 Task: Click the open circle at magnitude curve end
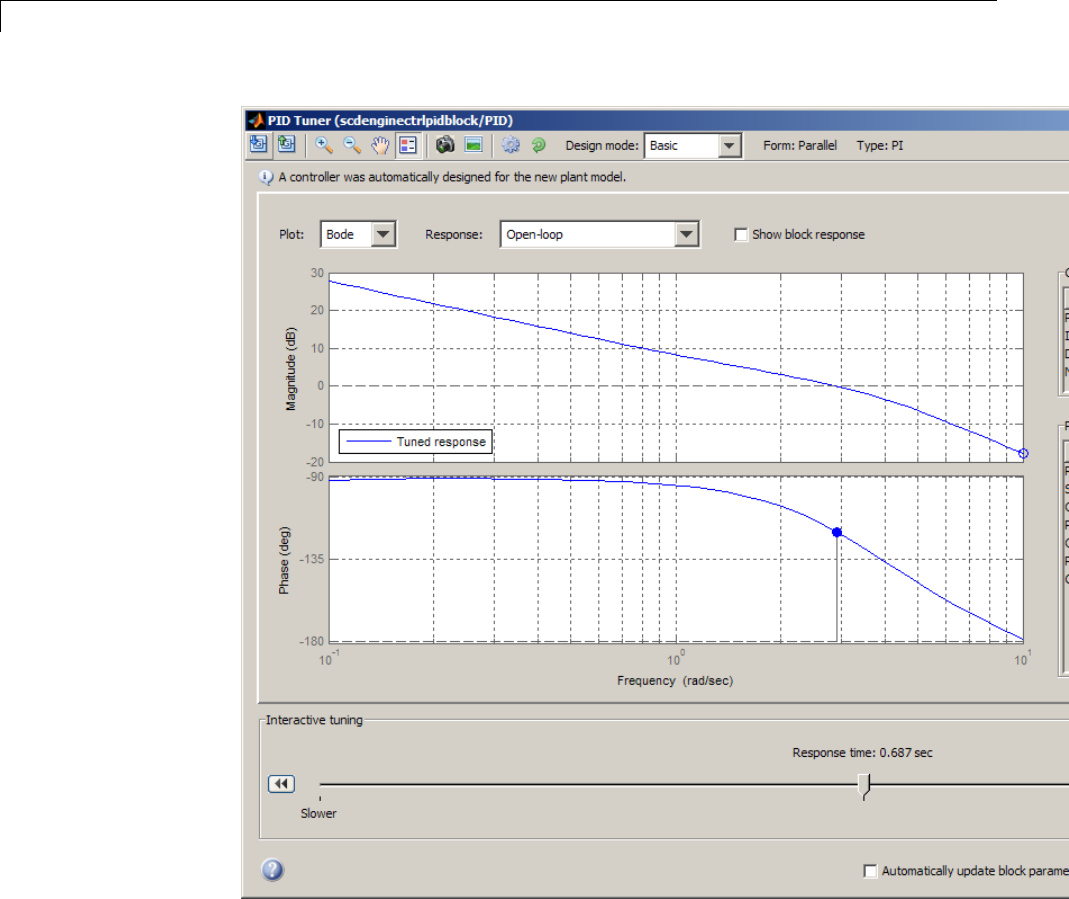coord(1023,453)
